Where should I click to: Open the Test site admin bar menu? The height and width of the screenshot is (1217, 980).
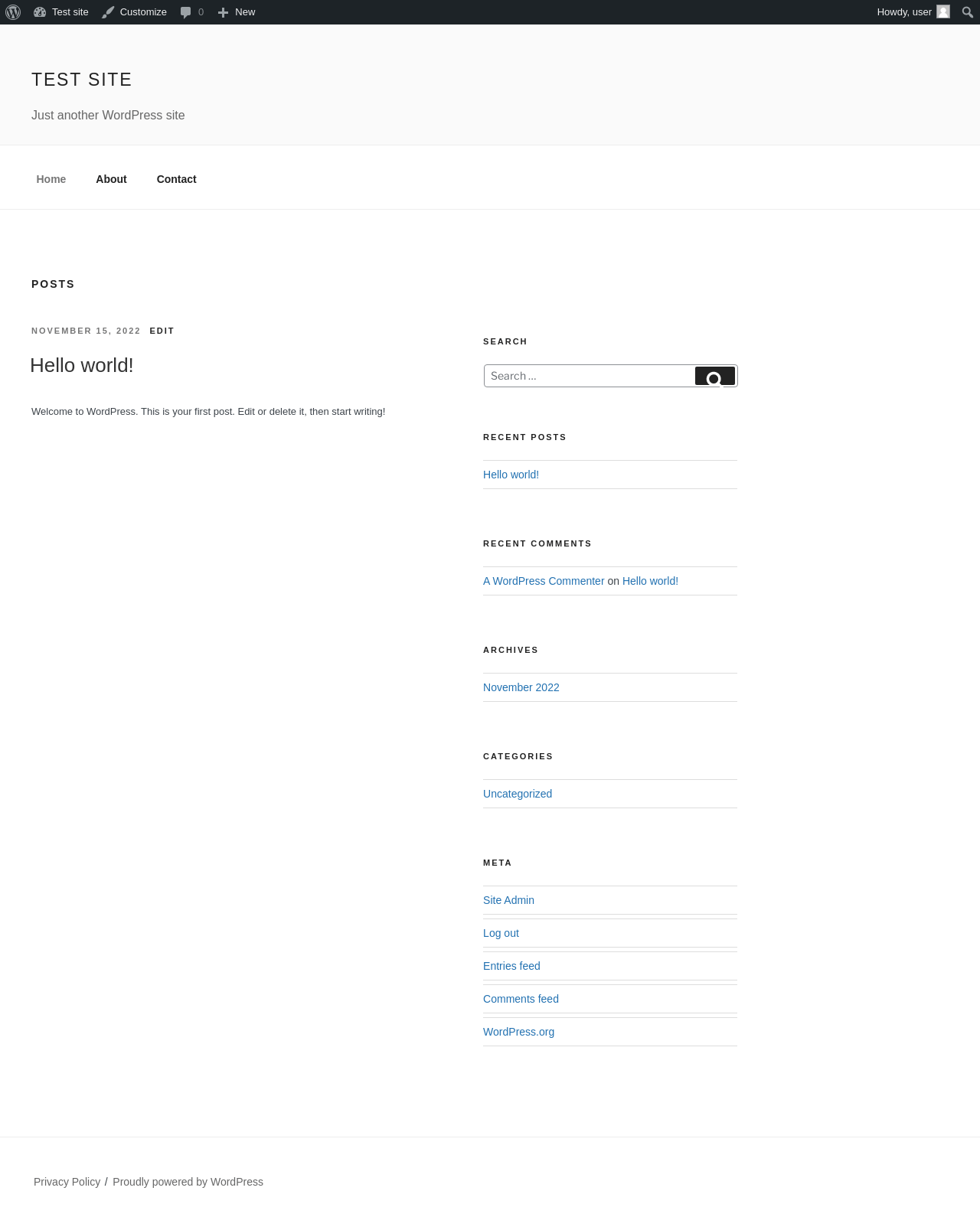tap(61, 12)
